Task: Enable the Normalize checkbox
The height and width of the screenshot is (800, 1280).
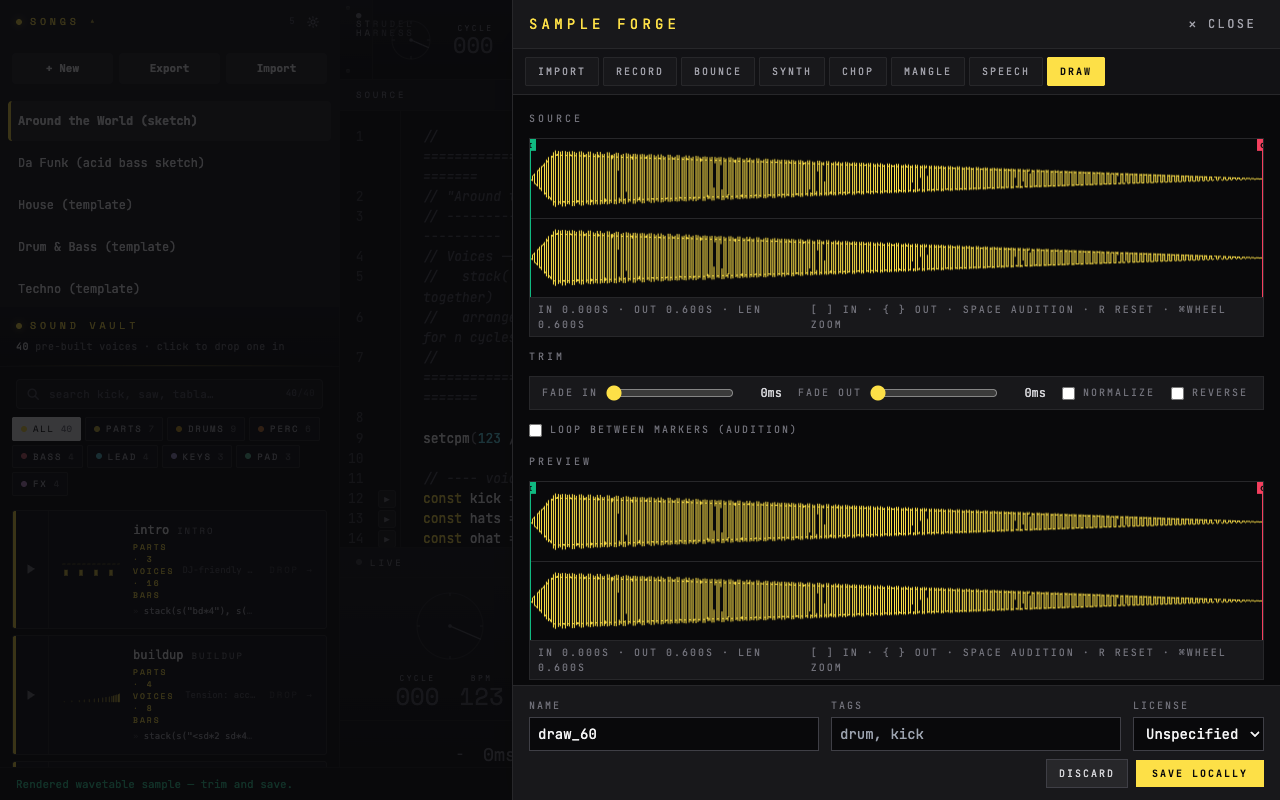Action: 1068,393
